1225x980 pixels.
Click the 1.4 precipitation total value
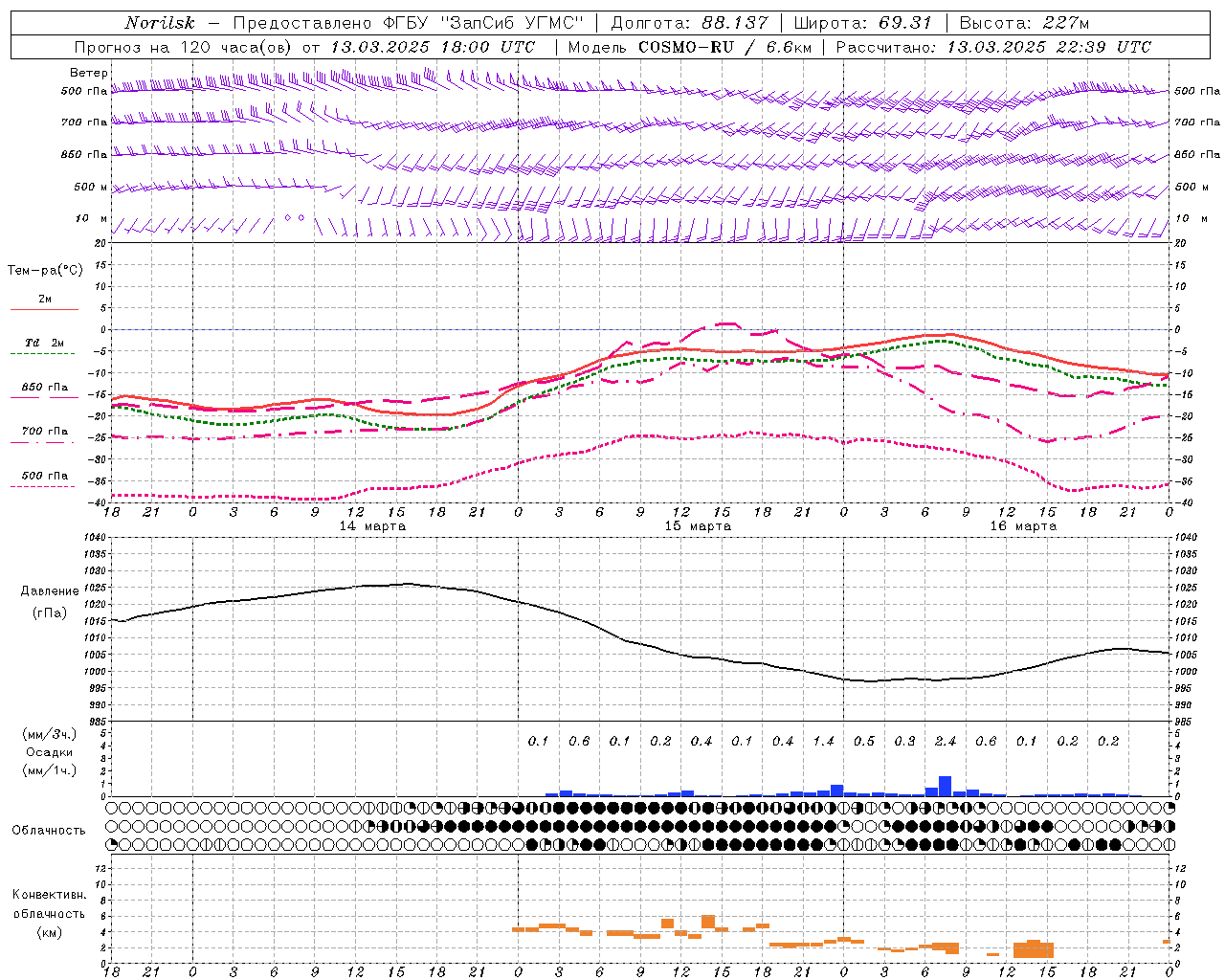tap(823, 742)
